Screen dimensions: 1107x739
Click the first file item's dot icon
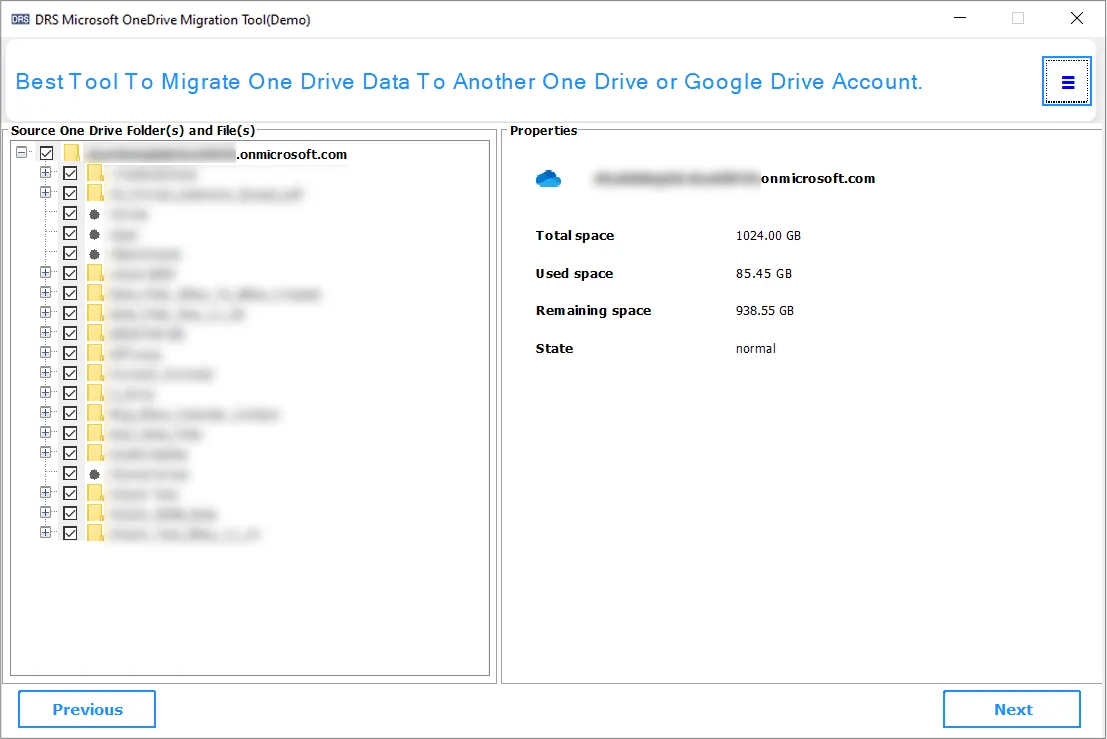click(x=95, y=214)
